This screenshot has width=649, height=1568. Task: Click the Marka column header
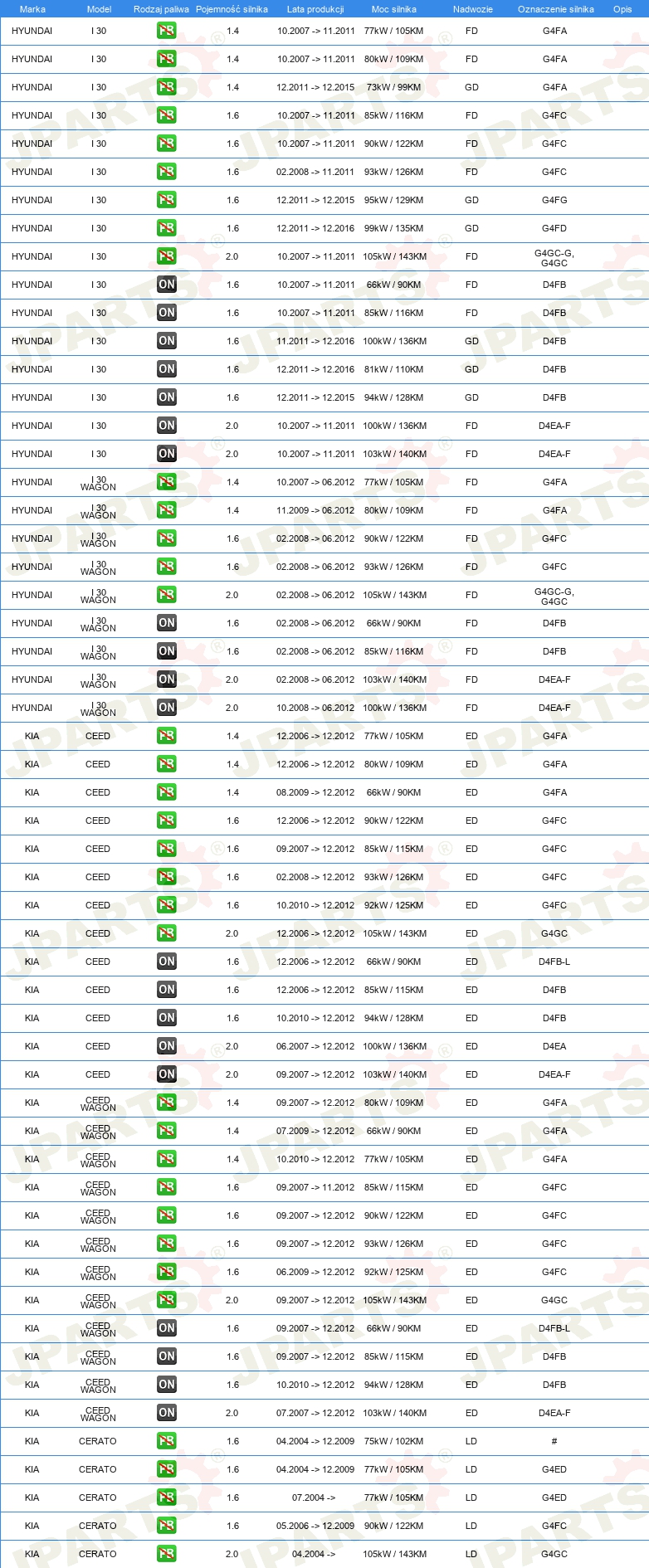tap(32, 9)
